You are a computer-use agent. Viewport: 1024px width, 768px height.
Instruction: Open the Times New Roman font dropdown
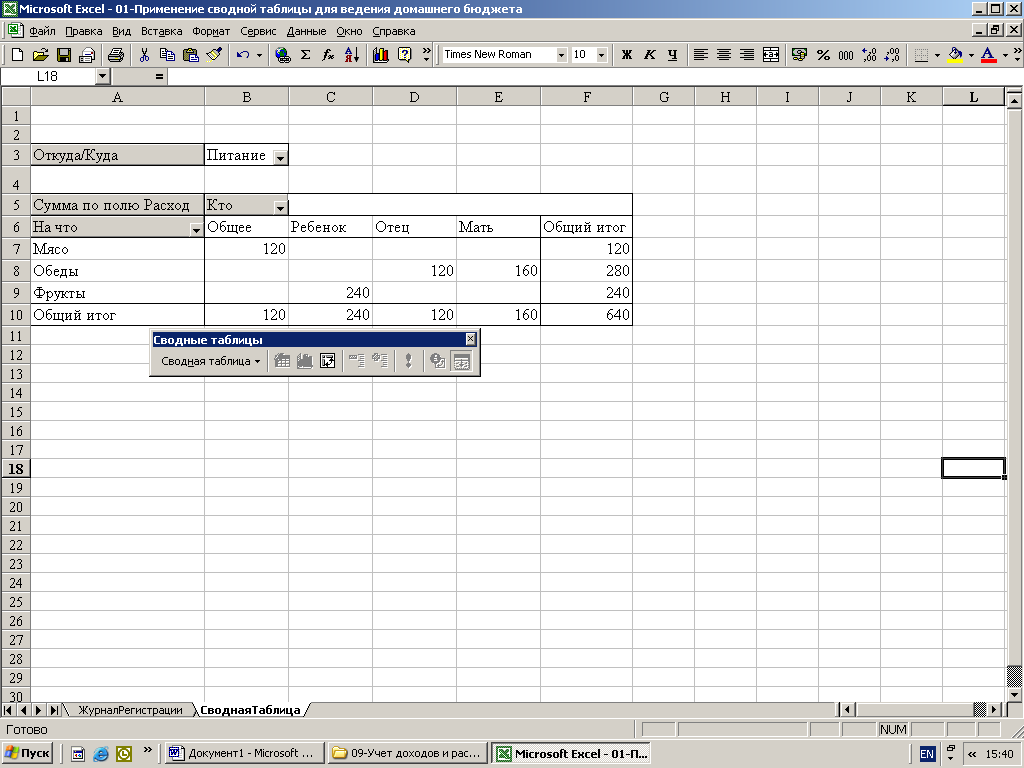[561, 55]
